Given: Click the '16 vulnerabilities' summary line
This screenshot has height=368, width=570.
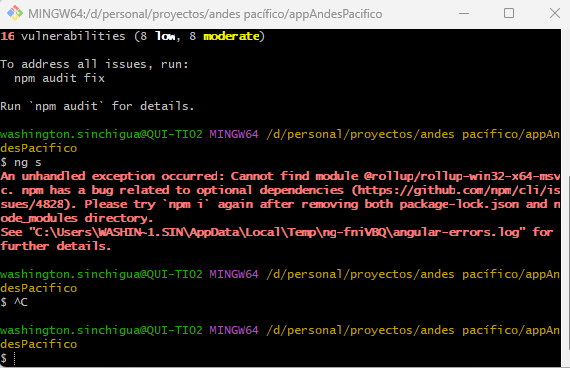Looking at the screenshot, I should coord(133,36).
